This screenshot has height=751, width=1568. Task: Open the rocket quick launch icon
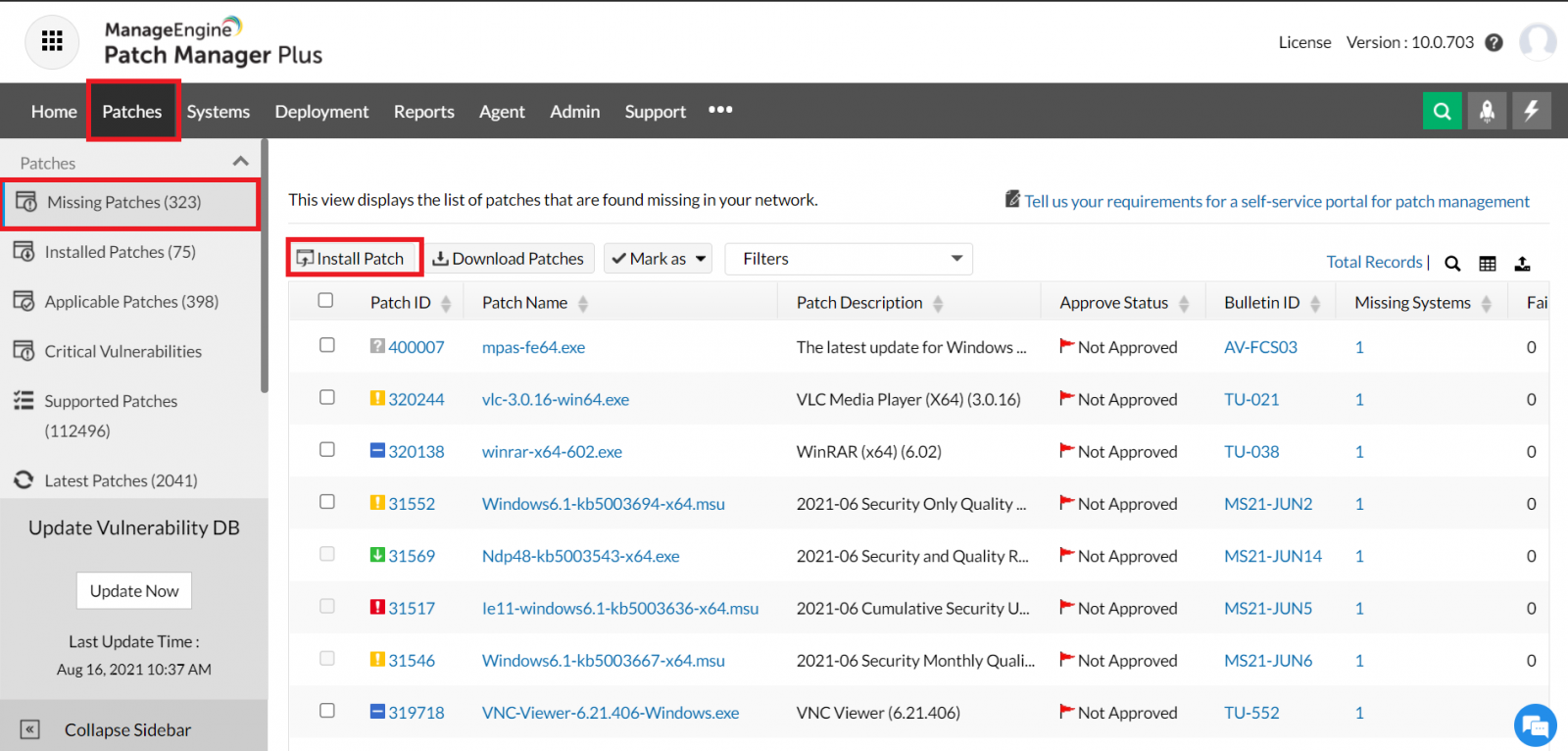pyautogui.click(x=1487, y=111)
